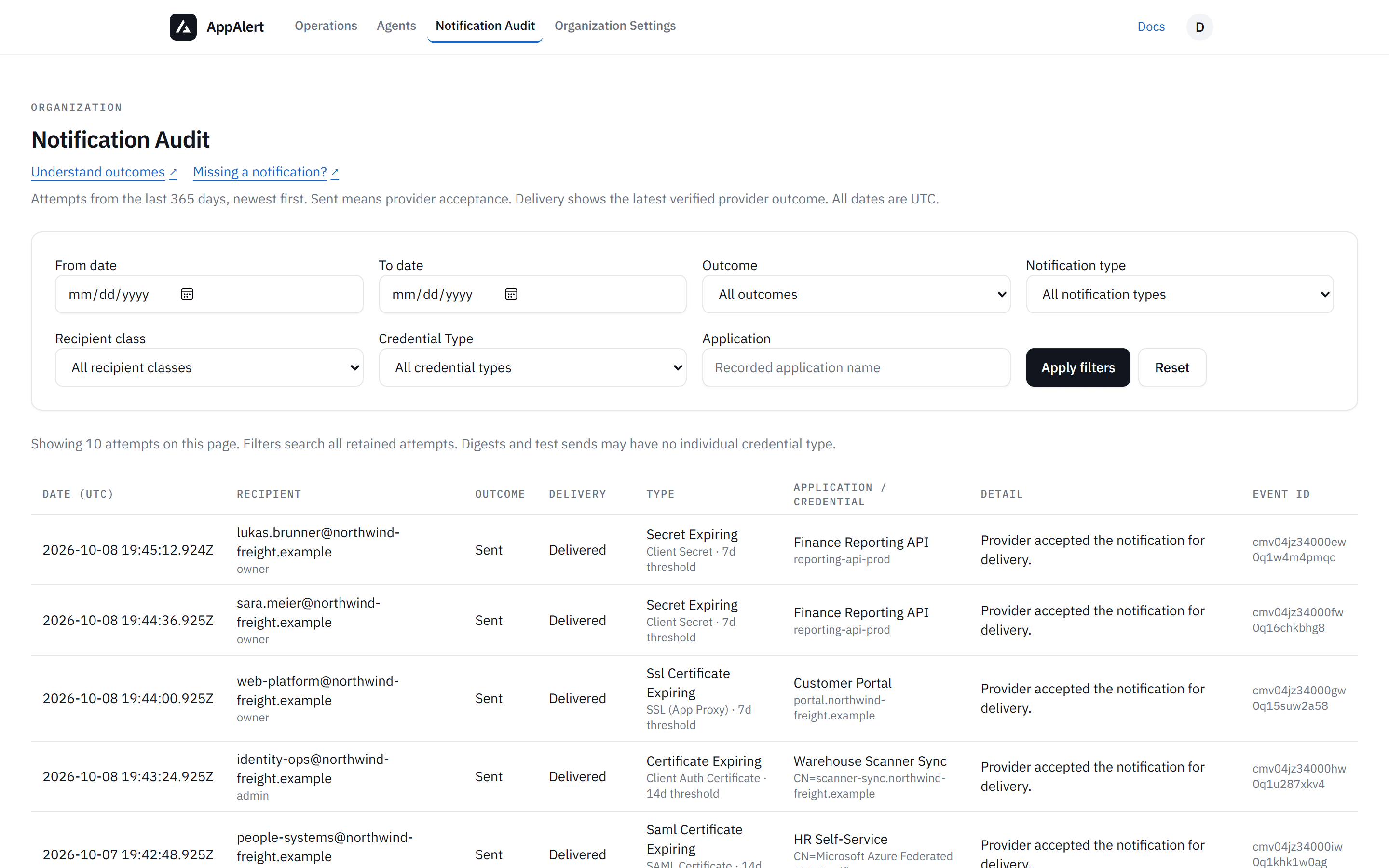
Task: Open the Docs link
Action: (1151, 27)
